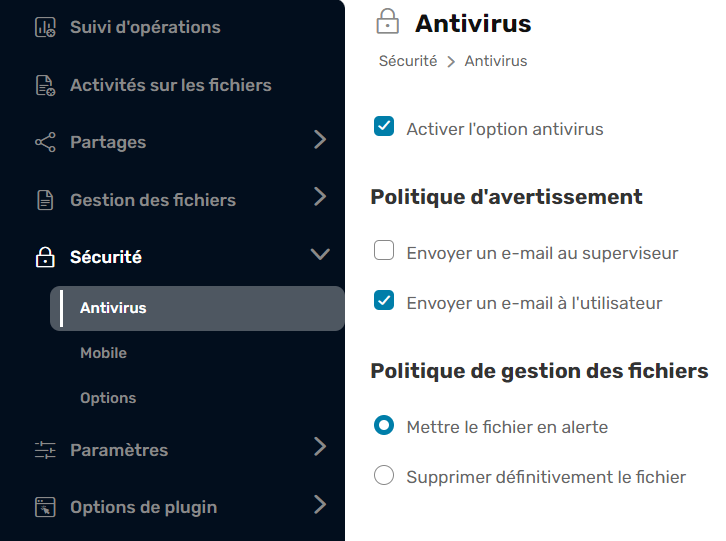This screenshot has height=541, width=726.
Task: Collapse the Sécurité section chevron
Action: pyautogui.click(x=320, y=255)
